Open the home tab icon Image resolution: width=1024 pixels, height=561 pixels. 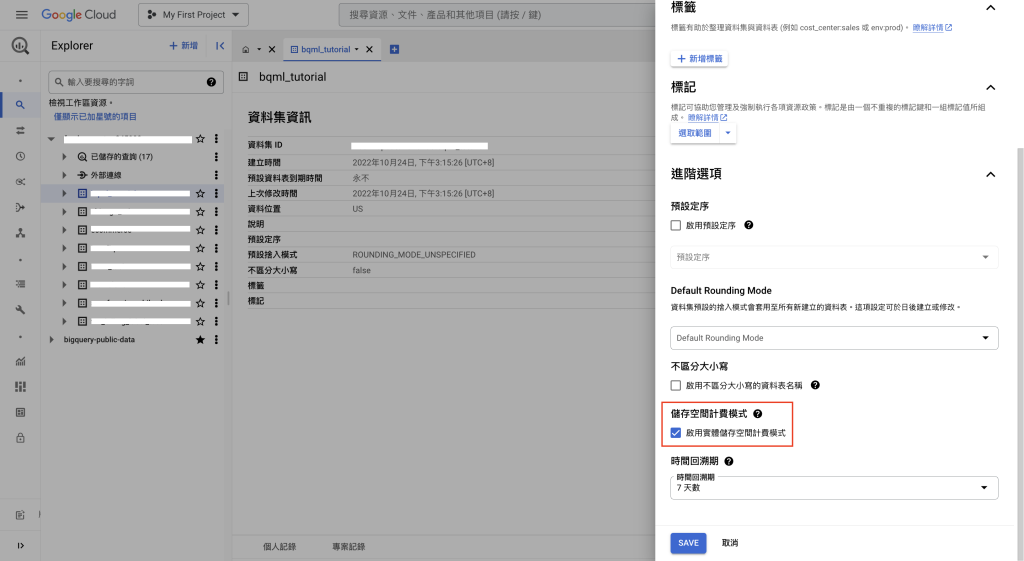(x=246, y=50)
